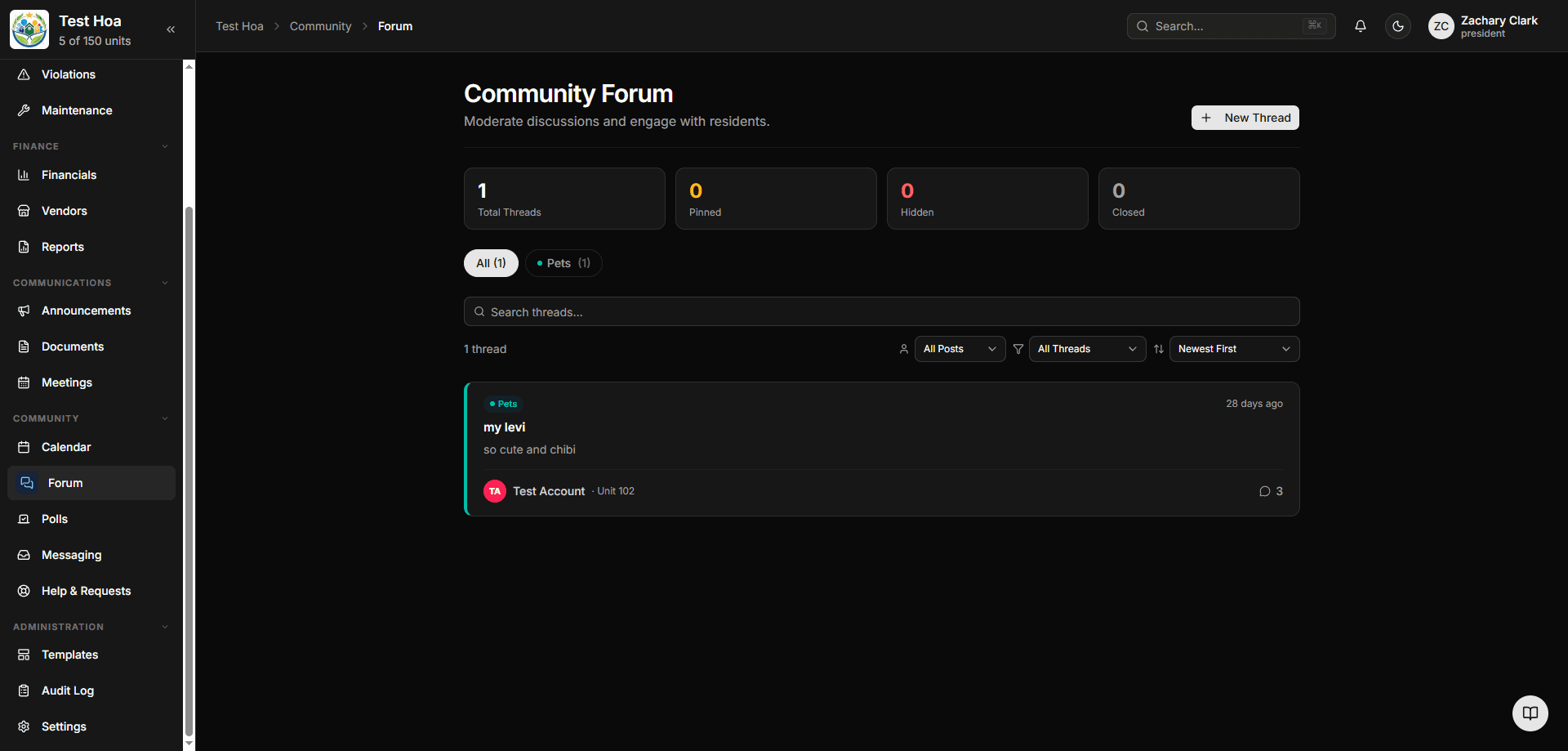Click the Documents page icon
1568x751 pixels.
click(24, 346)
